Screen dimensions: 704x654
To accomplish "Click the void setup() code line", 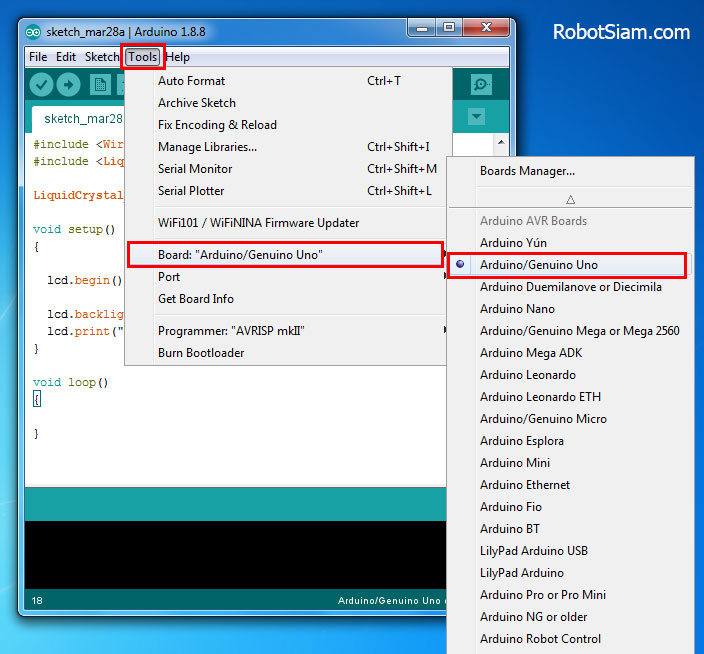I will (74, 229).
